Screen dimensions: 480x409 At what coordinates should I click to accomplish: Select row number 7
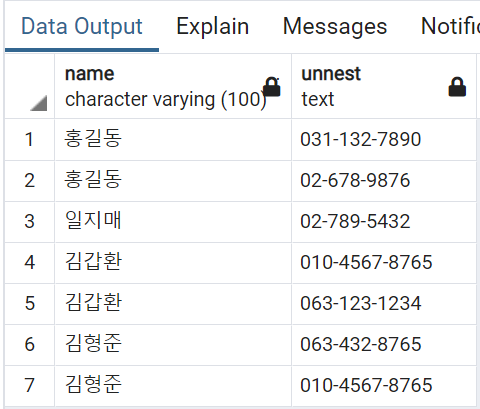click(30, 385)
